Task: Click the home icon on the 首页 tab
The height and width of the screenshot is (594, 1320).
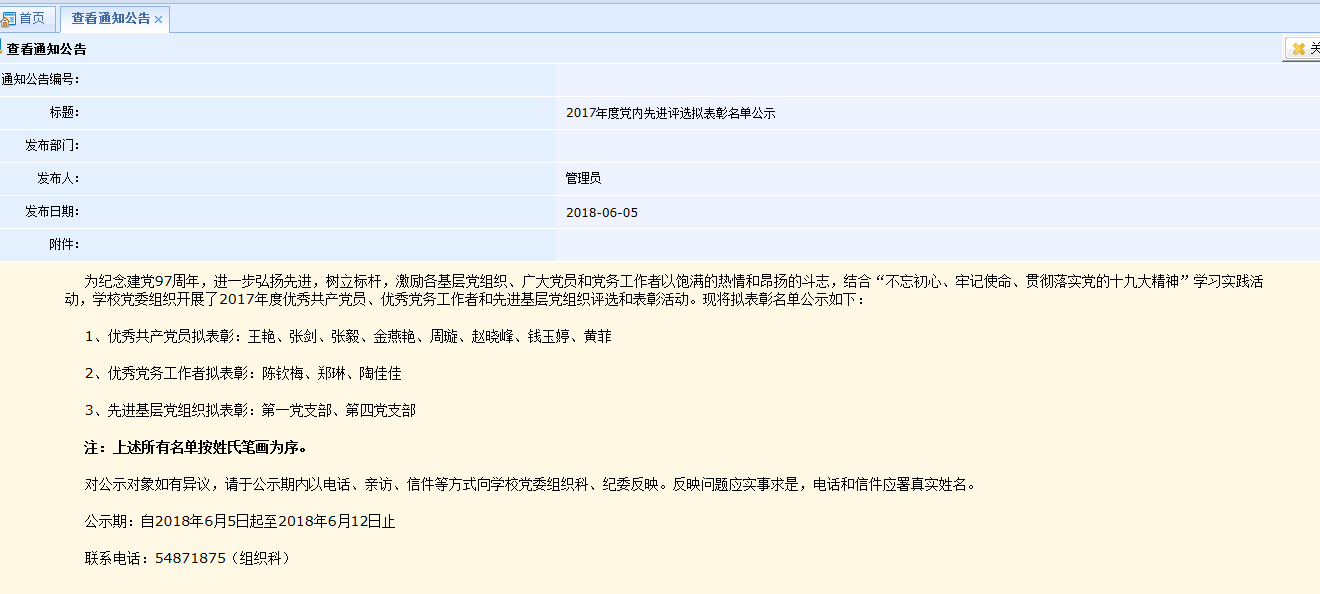Action: [x=9, y=19]
